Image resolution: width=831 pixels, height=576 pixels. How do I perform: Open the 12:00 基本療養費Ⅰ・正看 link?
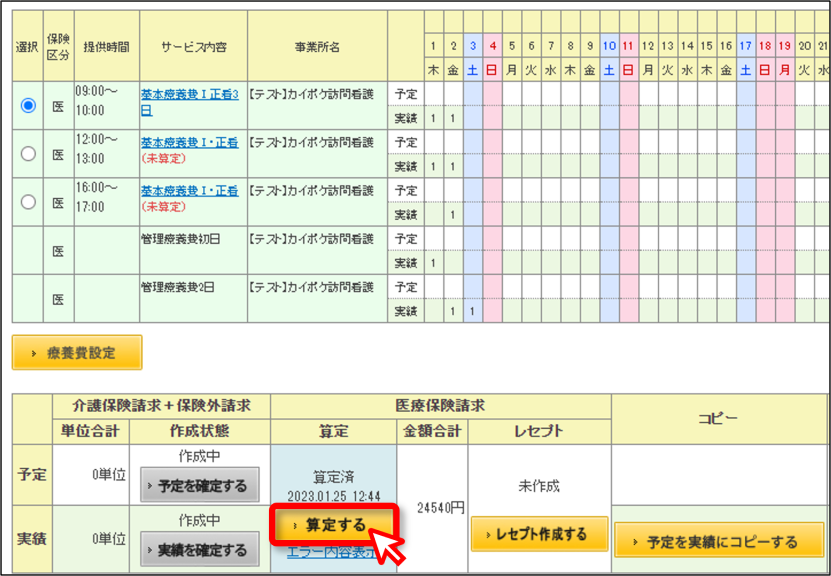click(189, 143)
